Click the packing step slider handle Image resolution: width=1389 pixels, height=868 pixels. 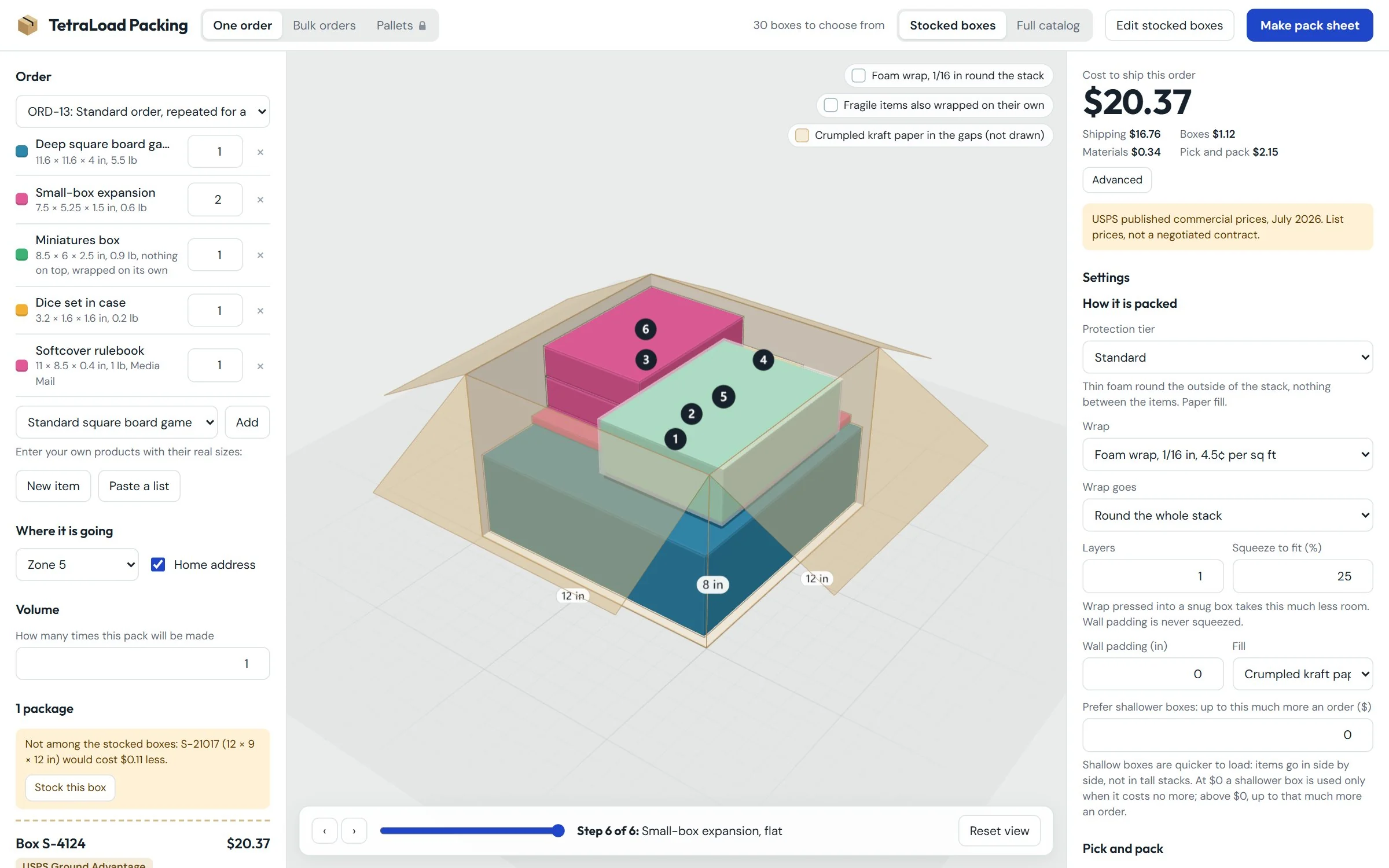558,831
